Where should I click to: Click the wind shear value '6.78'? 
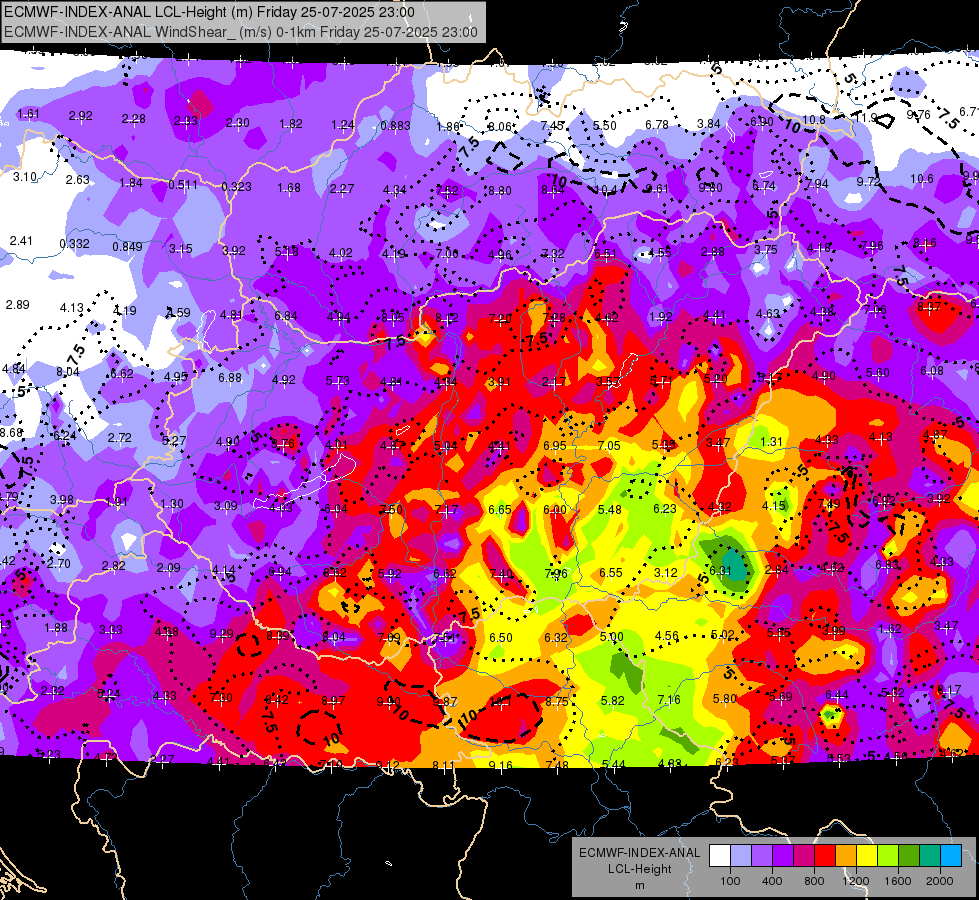[x=657, y=125]
